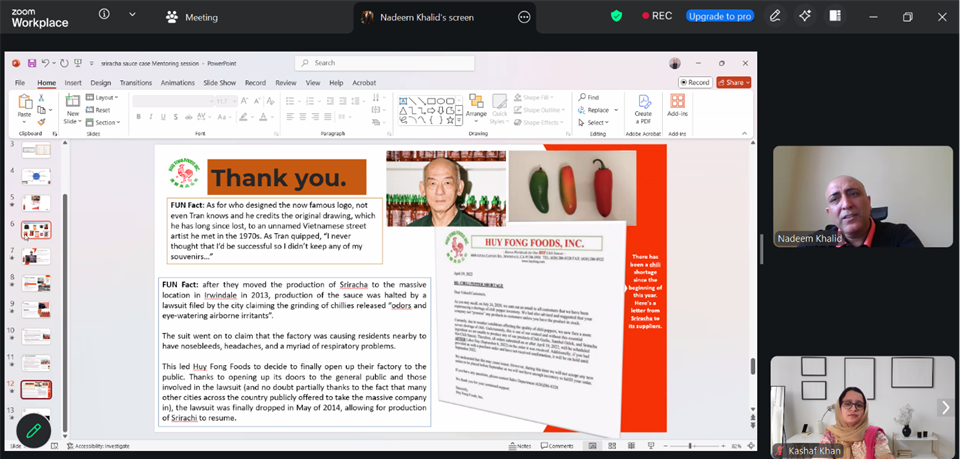Toggle the Comments pane in status bar
The image size is (975, 459).
tap(556, 446)
